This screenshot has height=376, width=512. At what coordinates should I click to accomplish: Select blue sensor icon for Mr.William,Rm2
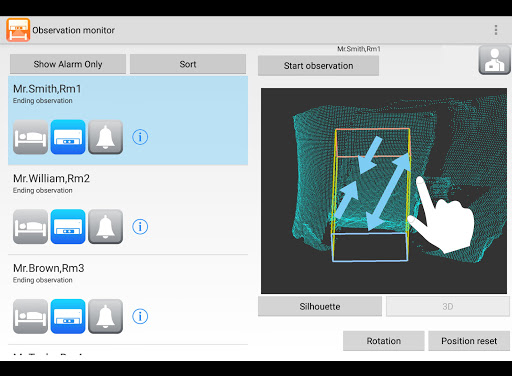[x=68, y=227]
